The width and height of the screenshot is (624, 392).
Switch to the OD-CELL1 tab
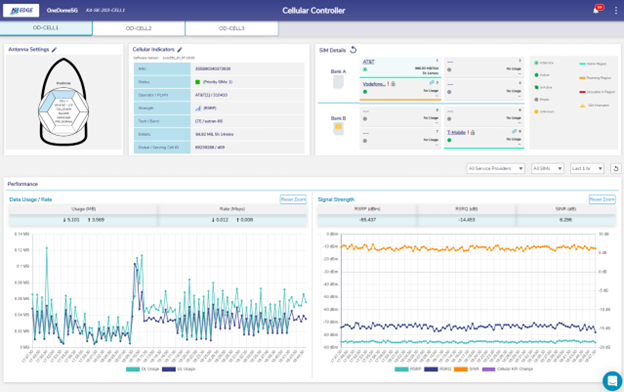click(x=46, y=28)
